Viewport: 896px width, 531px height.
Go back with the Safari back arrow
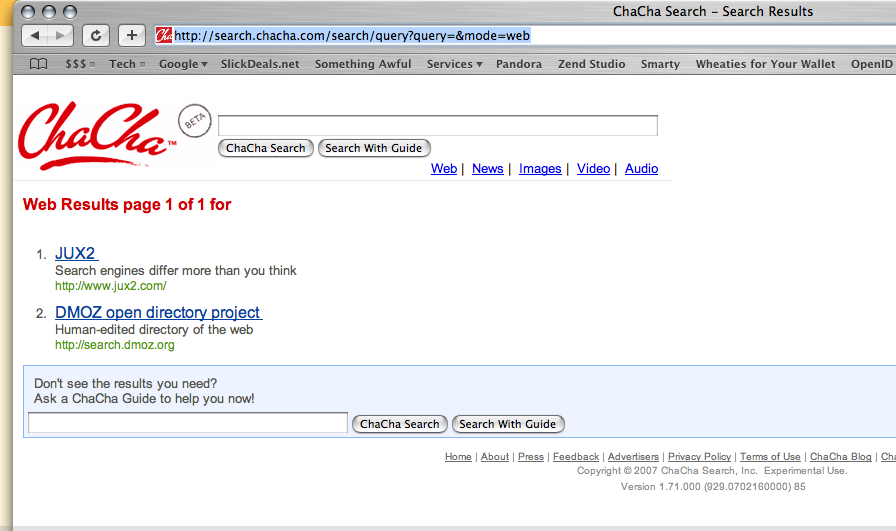pos(35,35)
